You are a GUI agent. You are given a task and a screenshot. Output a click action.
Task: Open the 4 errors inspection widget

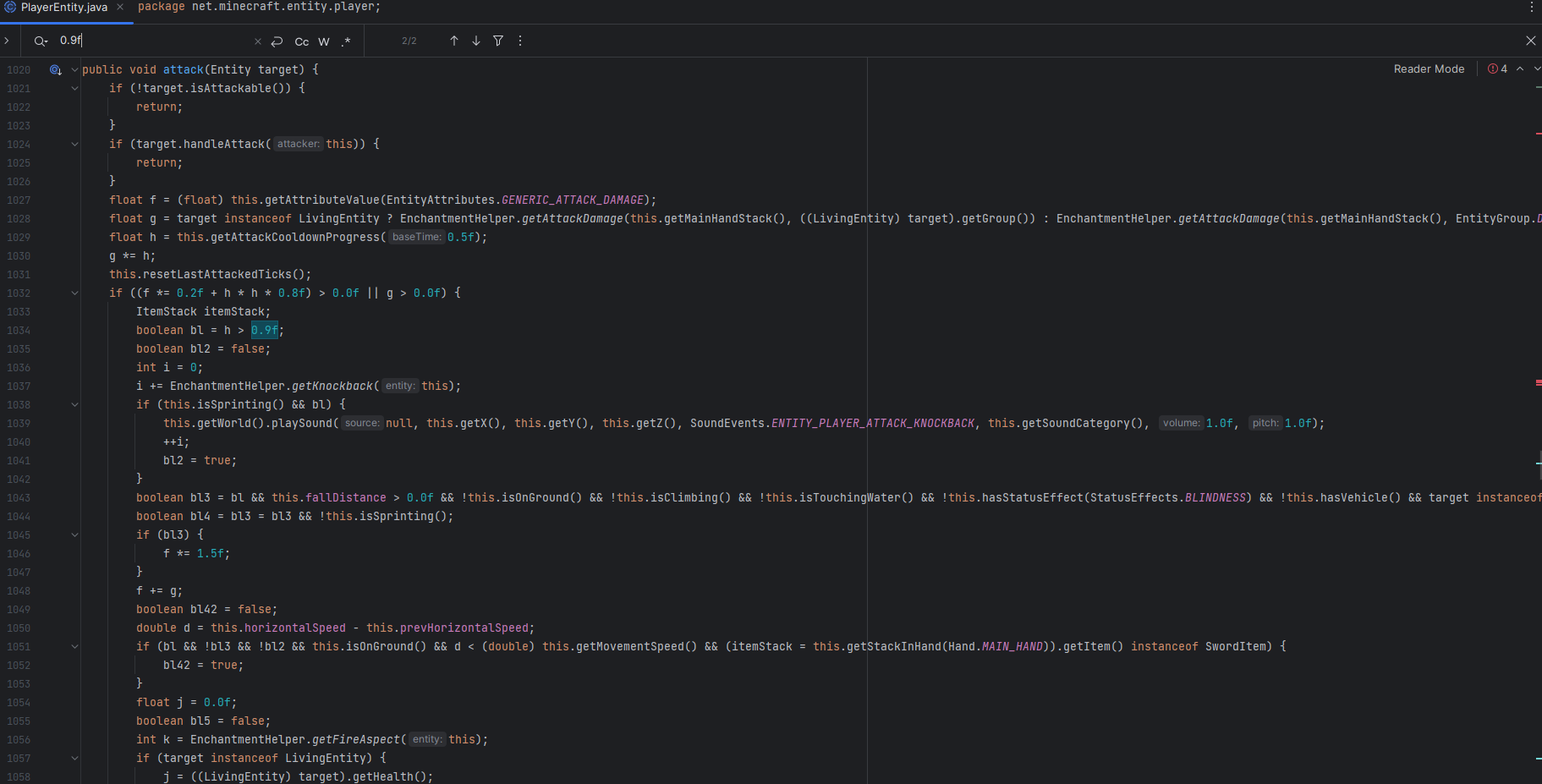tap(1497, 69)
